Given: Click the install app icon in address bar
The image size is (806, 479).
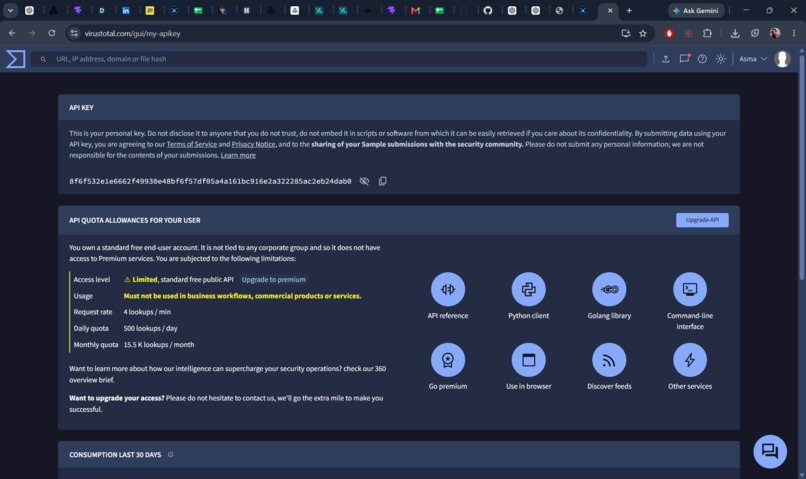Looking at the screenshot, I should [x=626, y=33].
